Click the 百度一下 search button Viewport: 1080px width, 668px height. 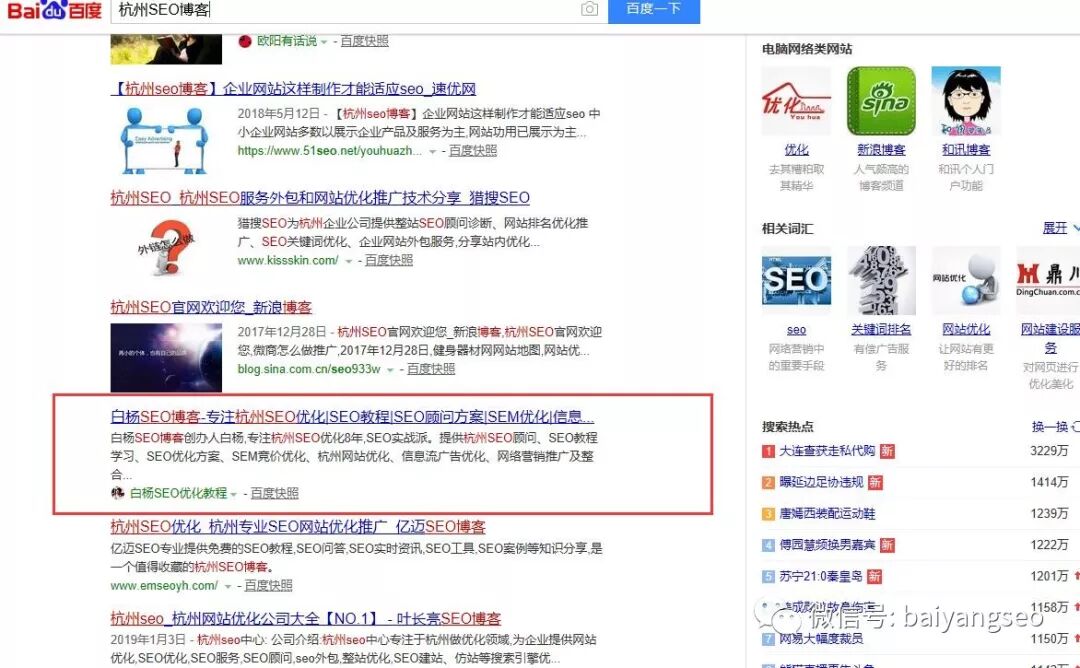point(654,11)
